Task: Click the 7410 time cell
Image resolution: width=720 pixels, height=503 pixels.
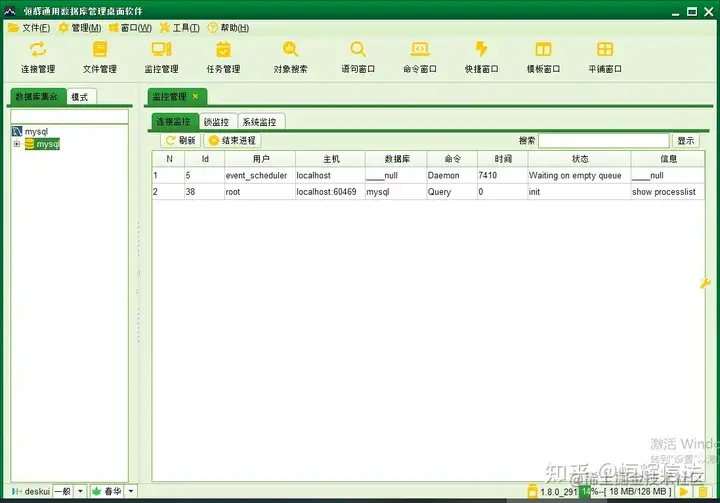Action: click(502, 175)
